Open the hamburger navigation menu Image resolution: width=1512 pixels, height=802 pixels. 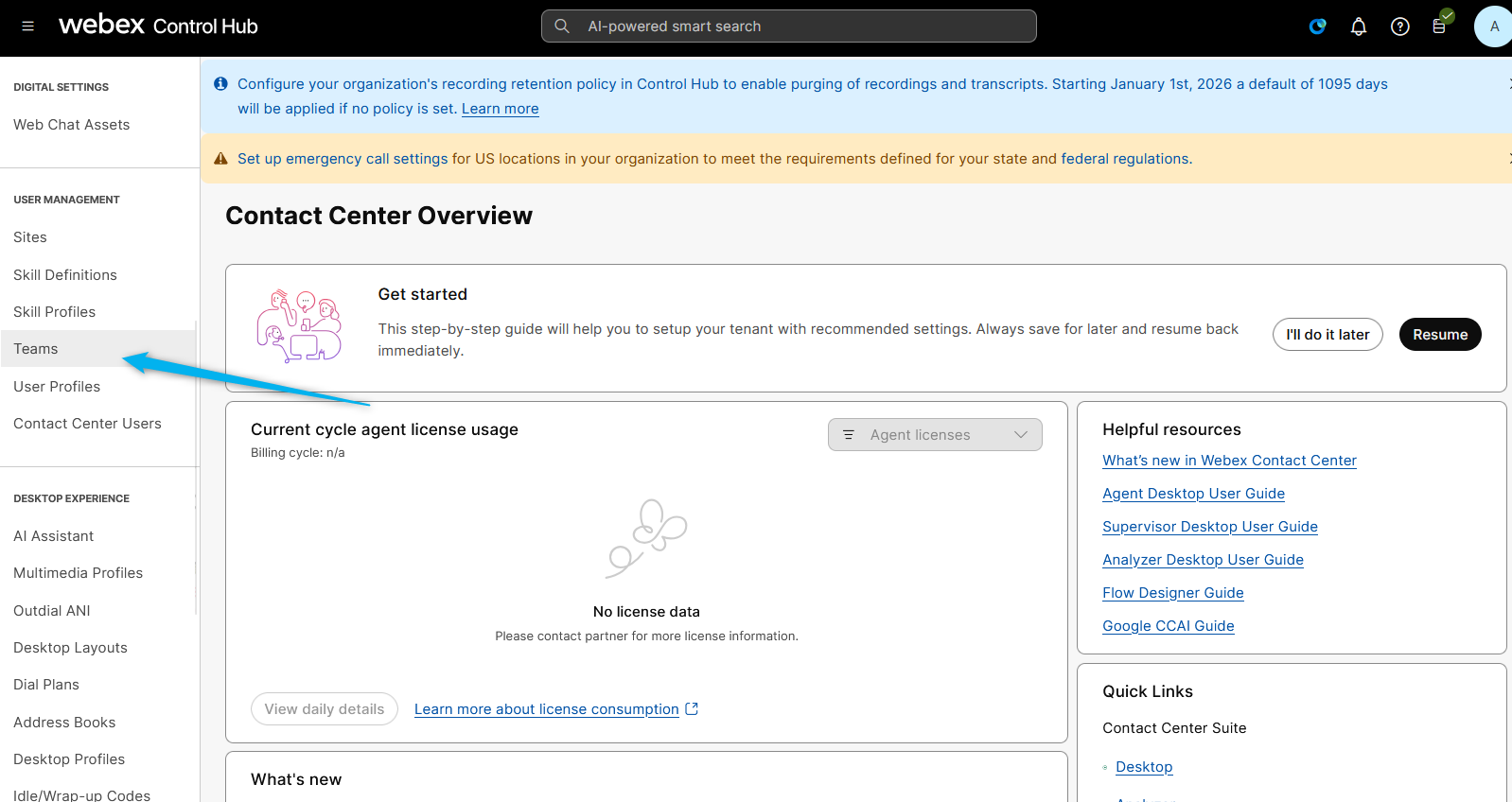click(27, 26)
